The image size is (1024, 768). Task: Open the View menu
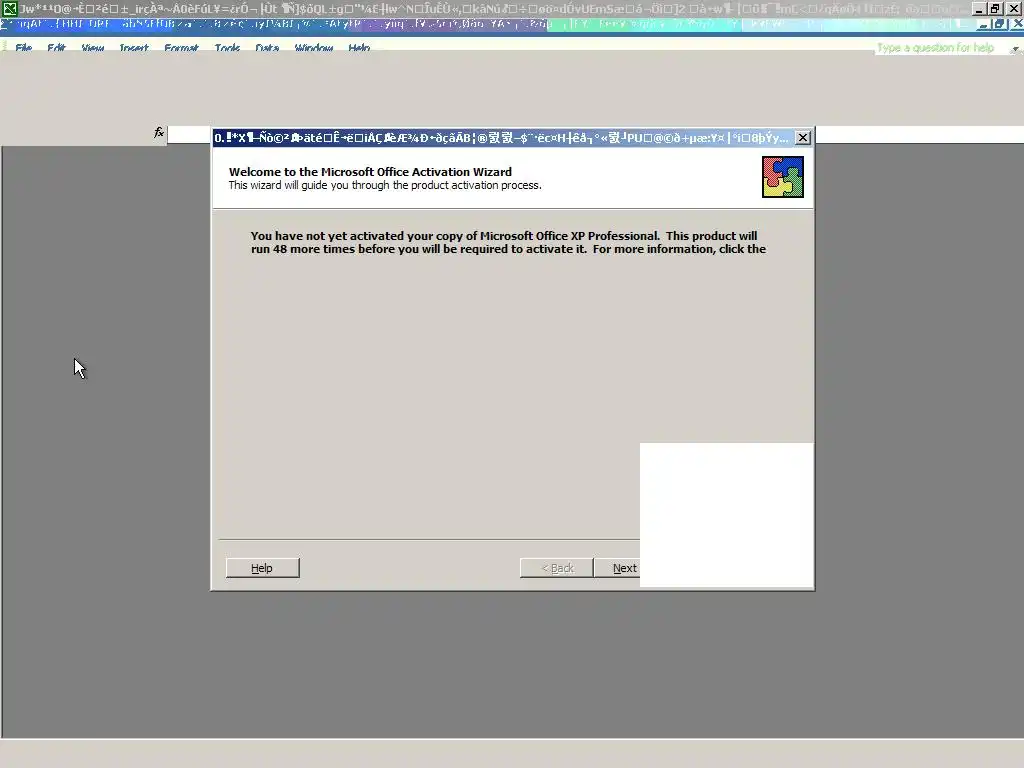(93, 48)
